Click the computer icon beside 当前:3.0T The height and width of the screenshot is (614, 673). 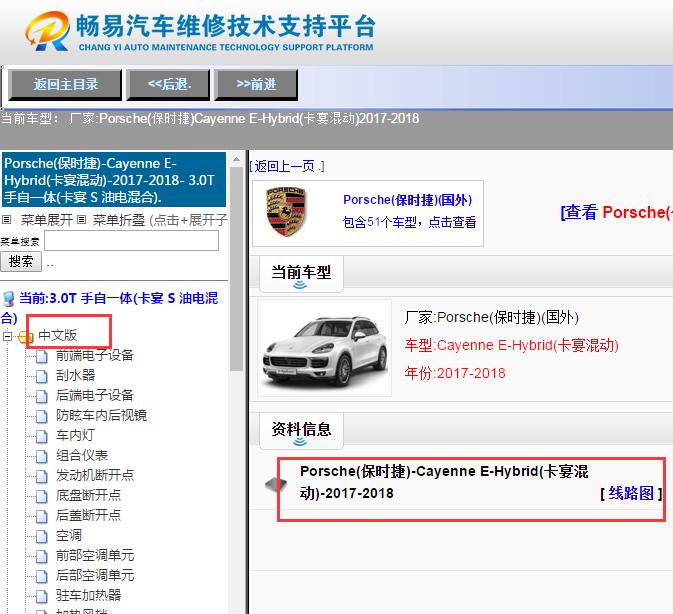click(8, 298)
